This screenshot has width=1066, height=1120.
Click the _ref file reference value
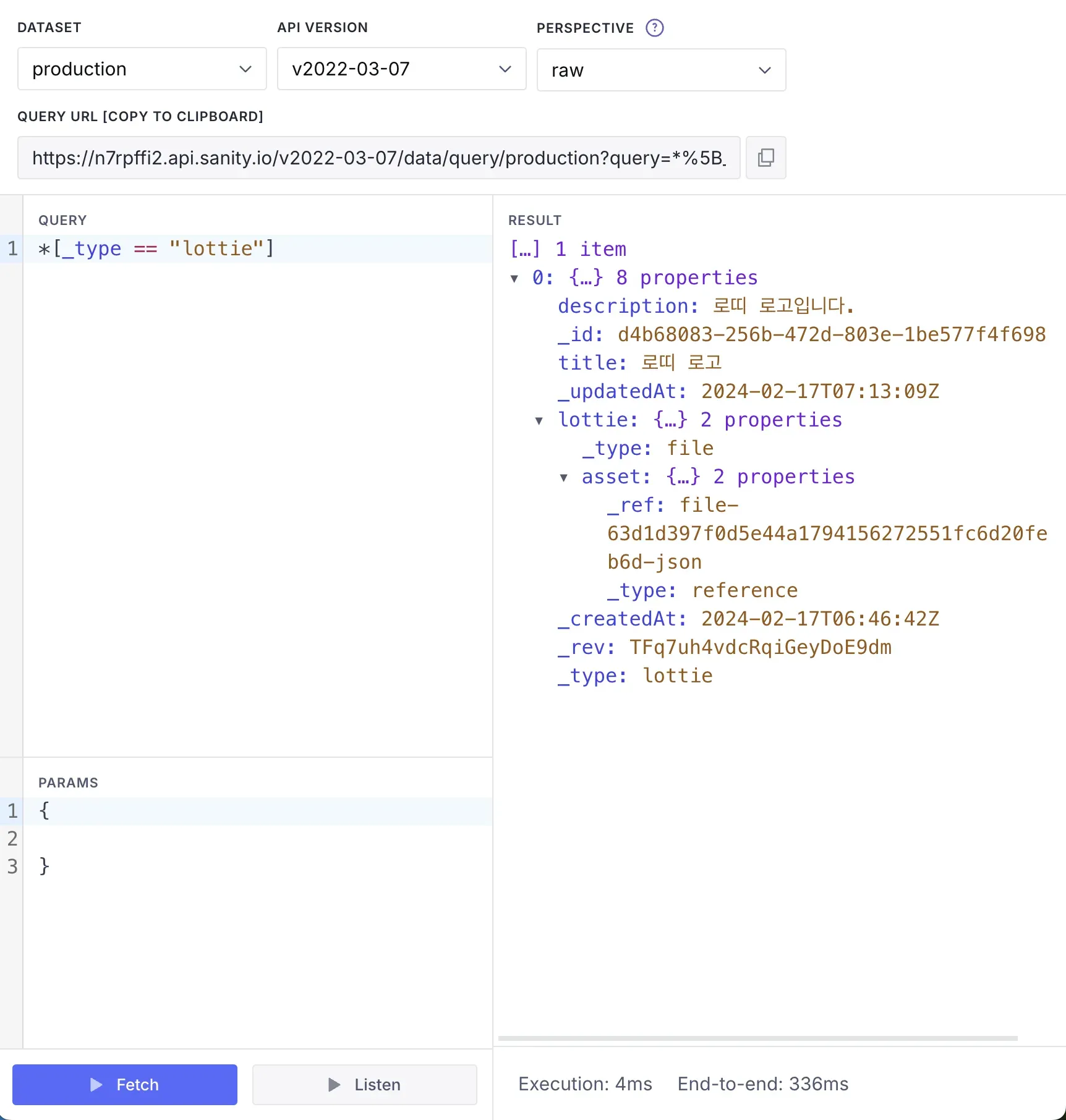tap(826, 533)
